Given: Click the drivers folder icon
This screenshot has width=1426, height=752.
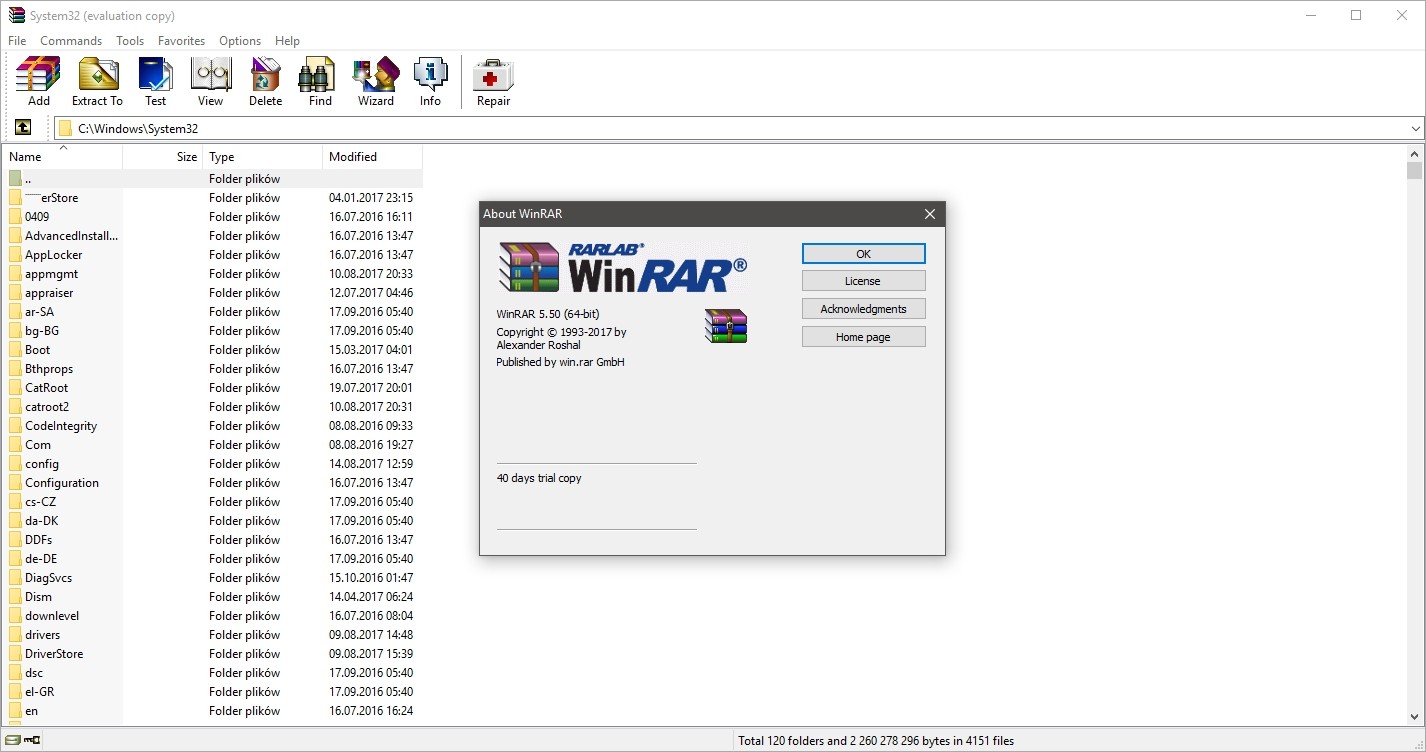Looking at the screenshot, I should click(x=15, y=635).
